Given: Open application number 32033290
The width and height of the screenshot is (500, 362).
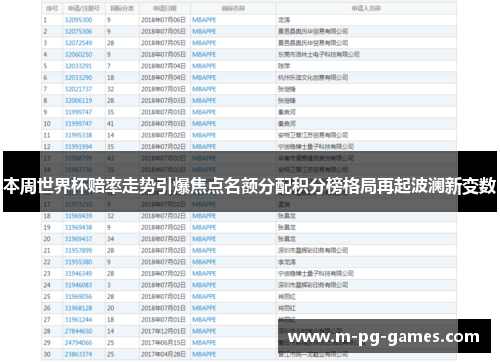Looking at the screenshot, I should 78,78.
